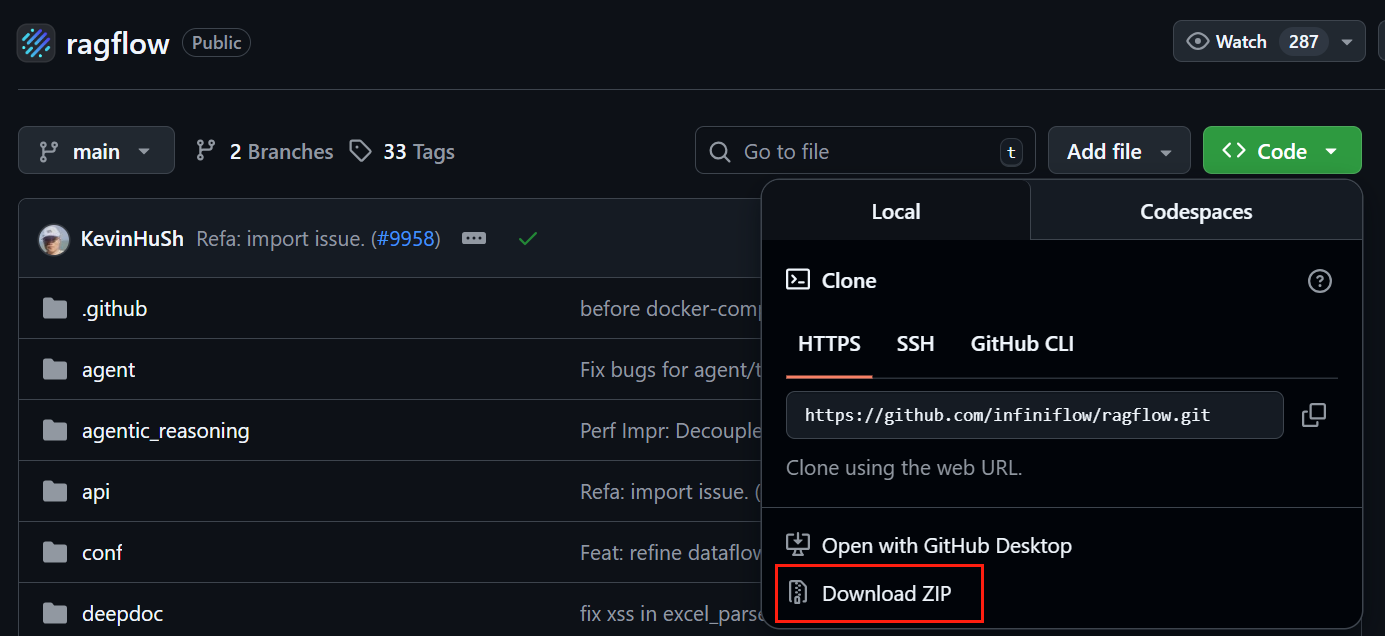Click the folder icon for deepdoc
Screen dimensions: 1385x636
[x=55, y=613]
